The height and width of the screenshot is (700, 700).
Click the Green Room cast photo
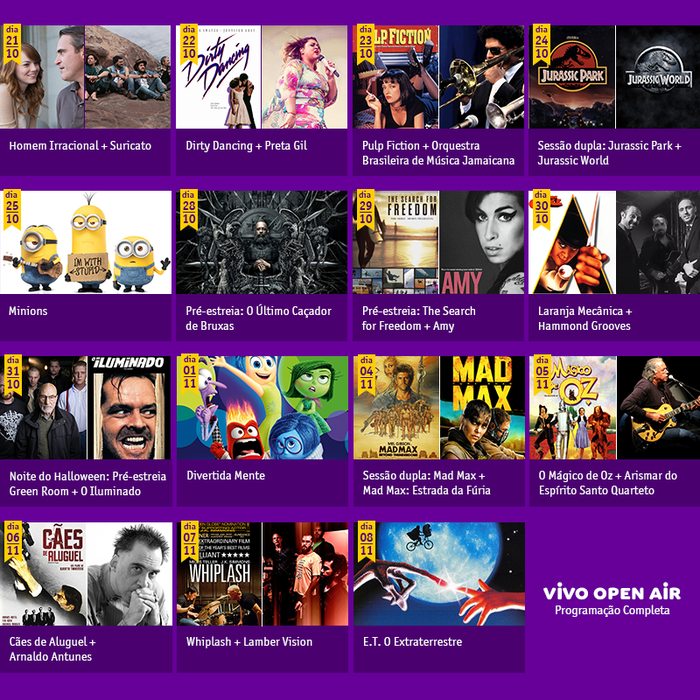[44, 408]
